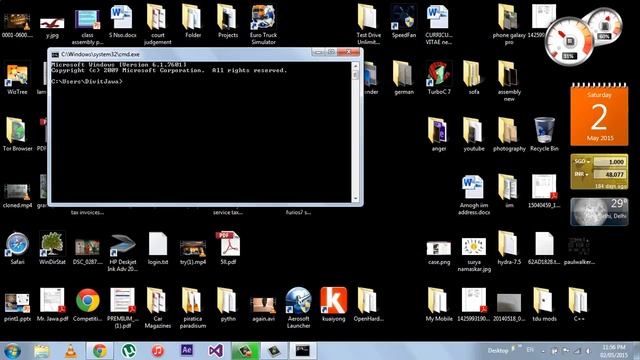Image resolution: width=640 pixels, height=360 pixels.
Task: Launch After Effects from the taskbar
Action: 187,351
